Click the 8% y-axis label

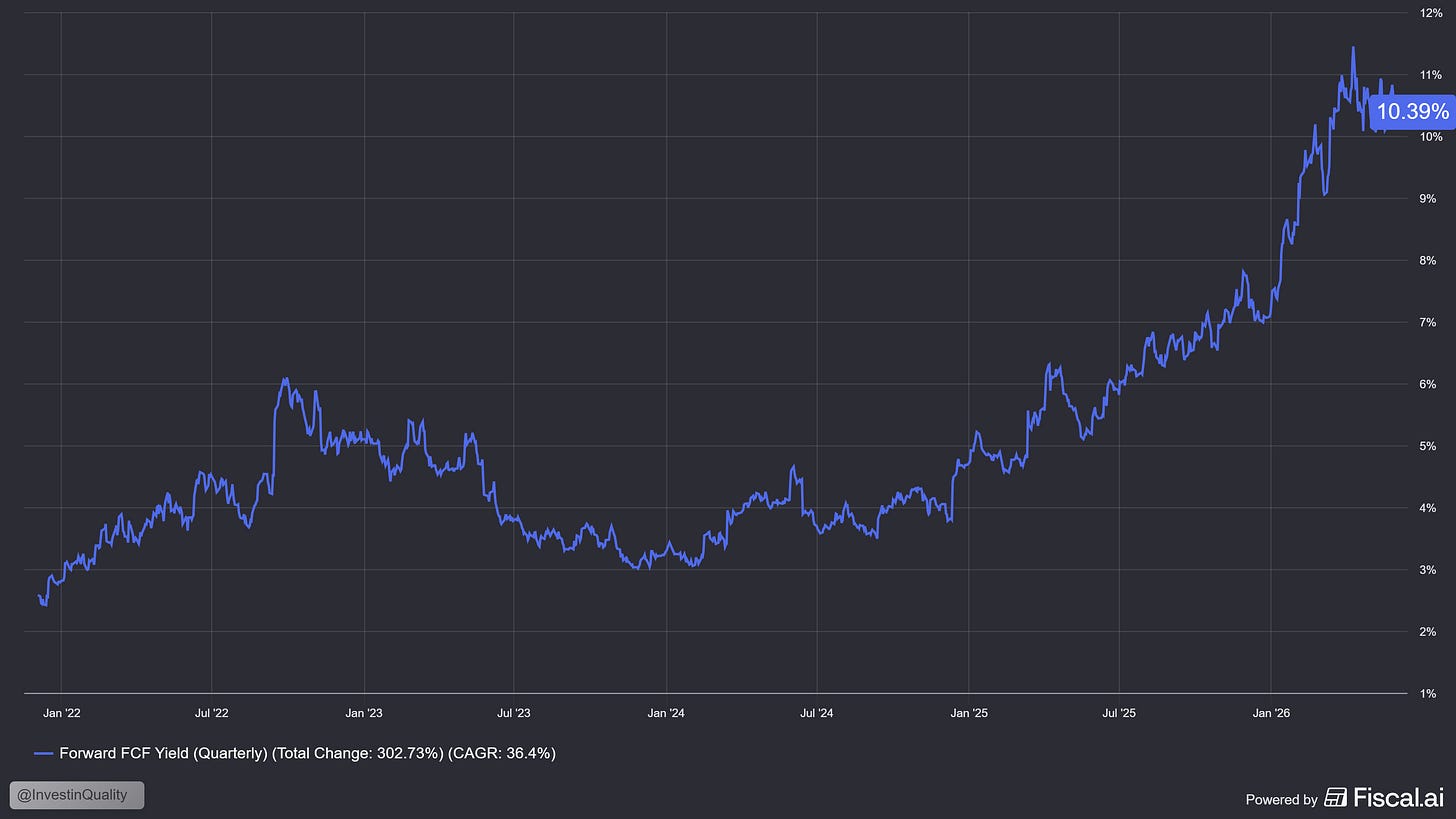pyautogui.click(x=1430, y=261)
